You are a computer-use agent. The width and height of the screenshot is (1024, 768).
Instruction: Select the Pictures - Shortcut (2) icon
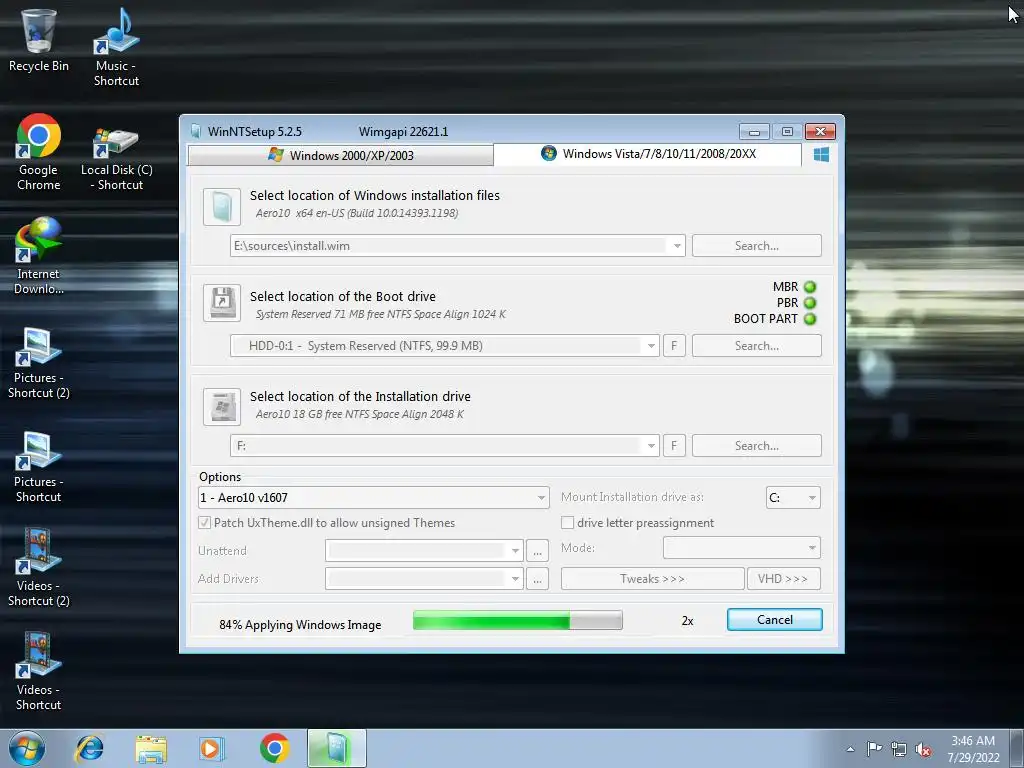pyautogui.click(x=39, y=361)
